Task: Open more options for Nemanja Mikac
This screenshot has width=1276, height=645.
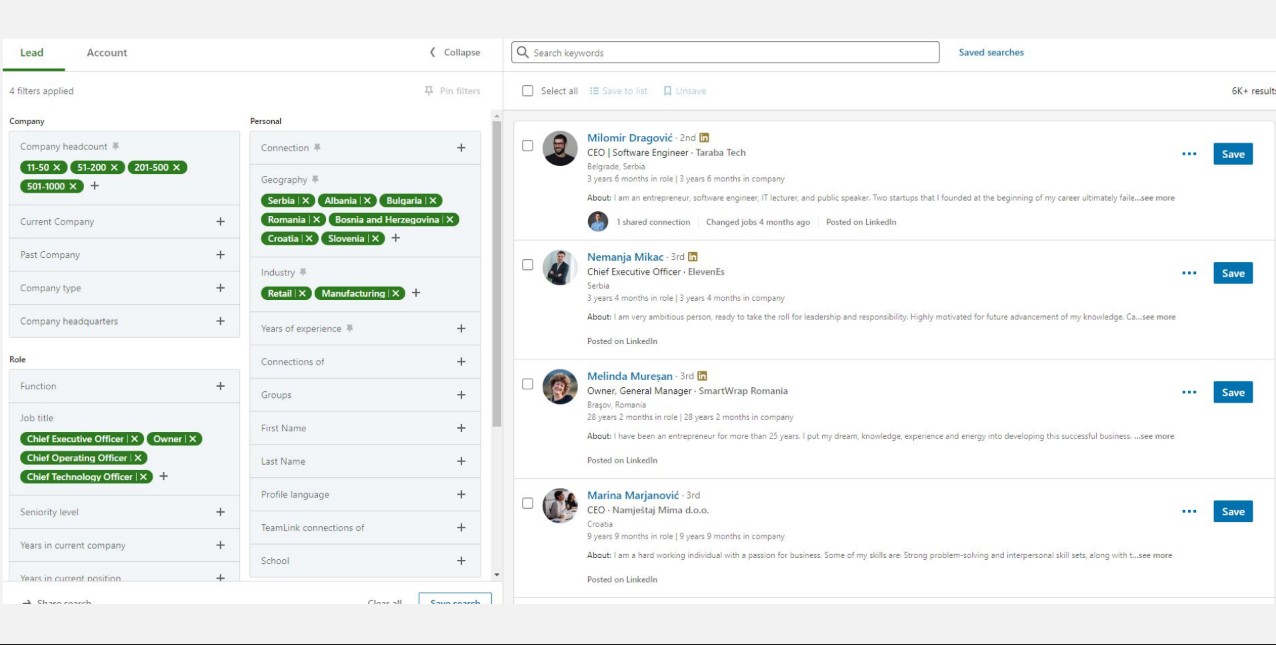Action: pos(1189,273)
